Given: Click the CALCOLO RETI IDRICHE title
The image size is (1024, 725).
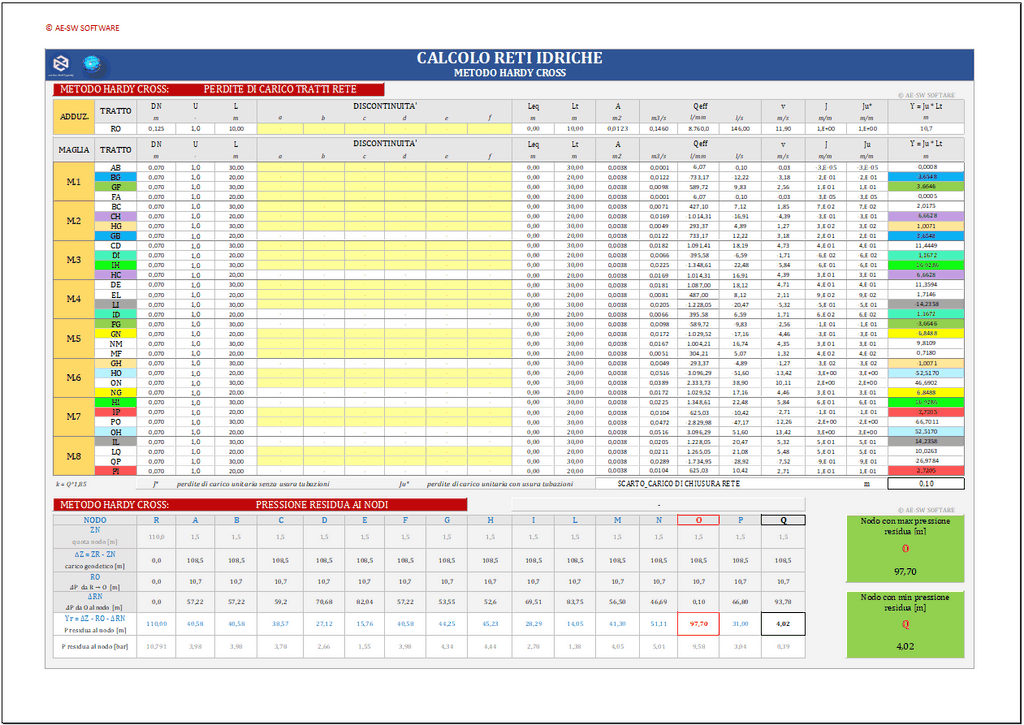Looking at the screenshot, I should [509, 59].
